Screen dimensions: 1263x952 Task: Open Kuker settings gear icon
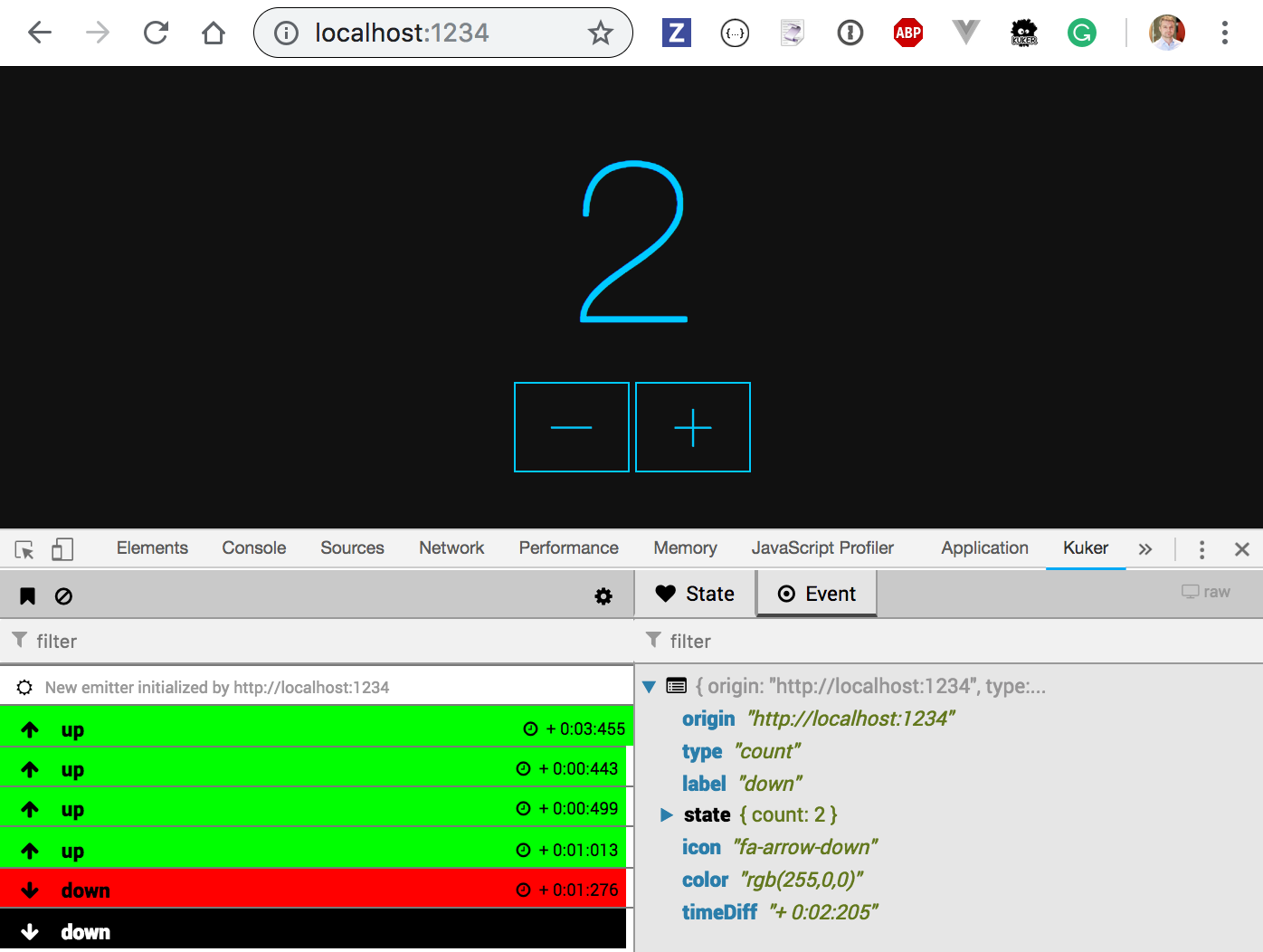click(x=603, y=596)
